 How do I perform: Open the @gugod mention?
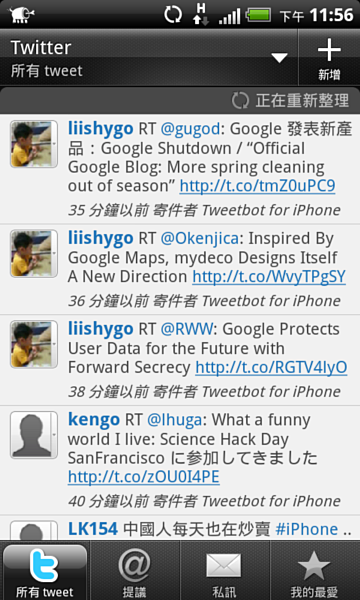[190, 130]
